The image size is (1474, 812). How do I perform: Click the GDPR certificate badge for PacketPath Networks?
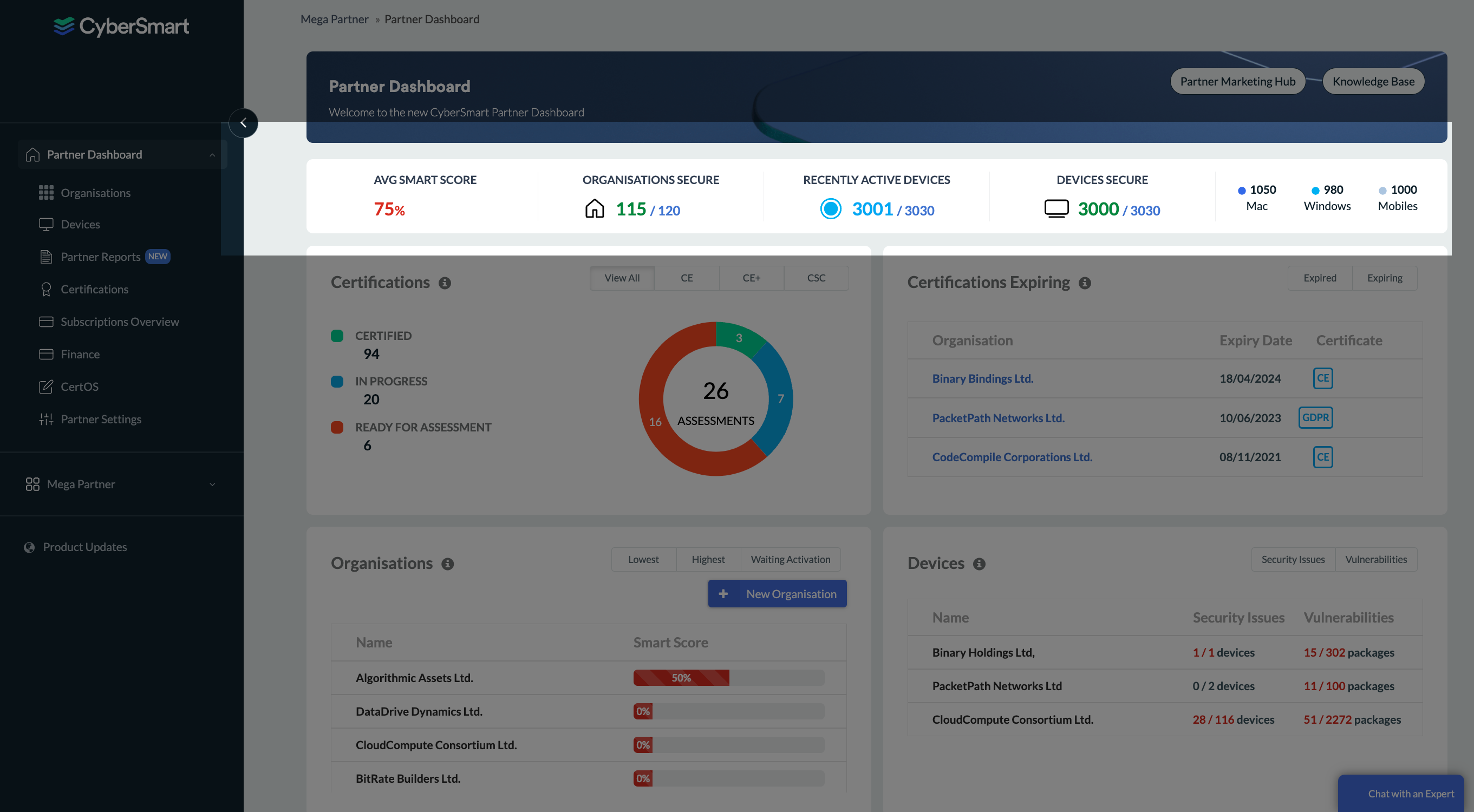(x=1315, y=417)
